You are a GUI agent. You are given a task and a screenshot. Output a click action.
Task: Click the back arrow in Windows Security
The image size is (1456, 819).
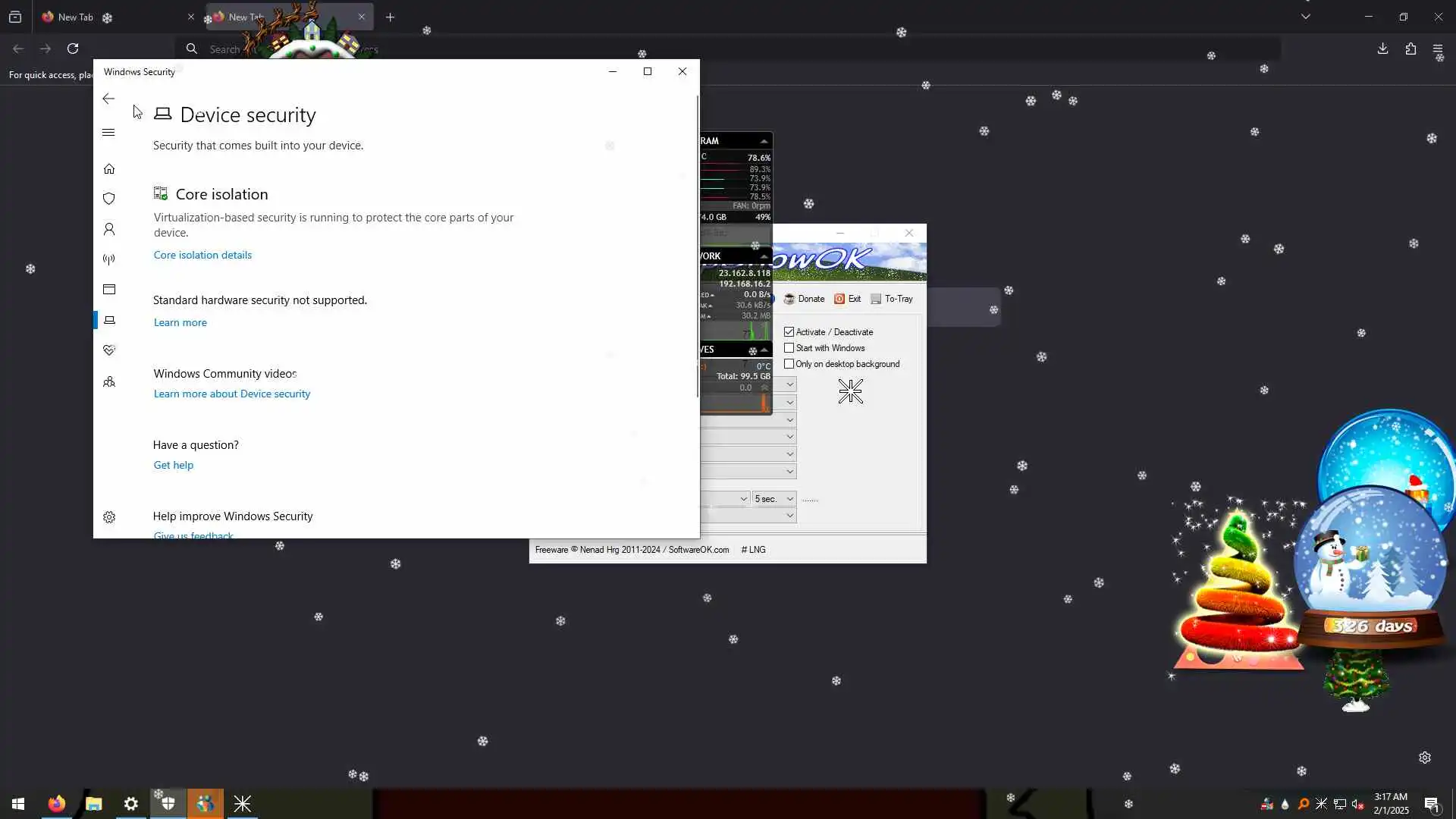(108, 99)
